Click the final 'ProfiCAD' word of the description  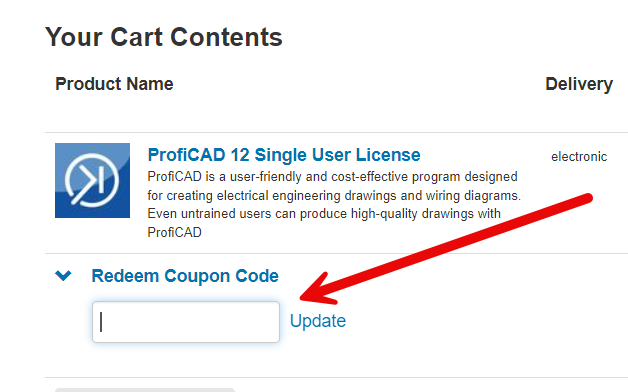click(x=175, y=232)
